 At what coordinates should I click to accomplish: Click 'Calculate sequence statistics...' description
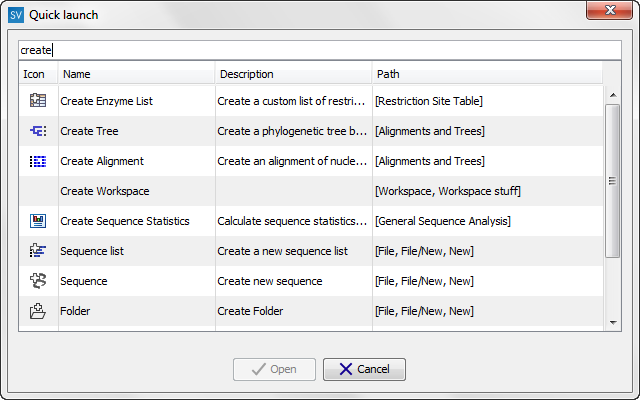click(292, 221)
